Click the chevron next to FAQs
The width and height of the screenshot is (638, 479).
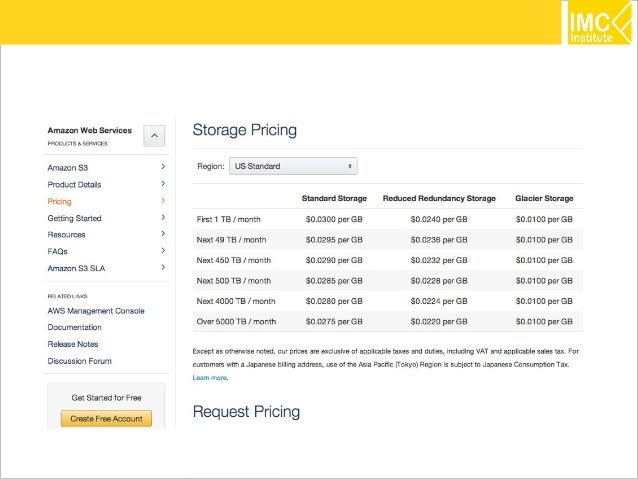tap(163, 250)
